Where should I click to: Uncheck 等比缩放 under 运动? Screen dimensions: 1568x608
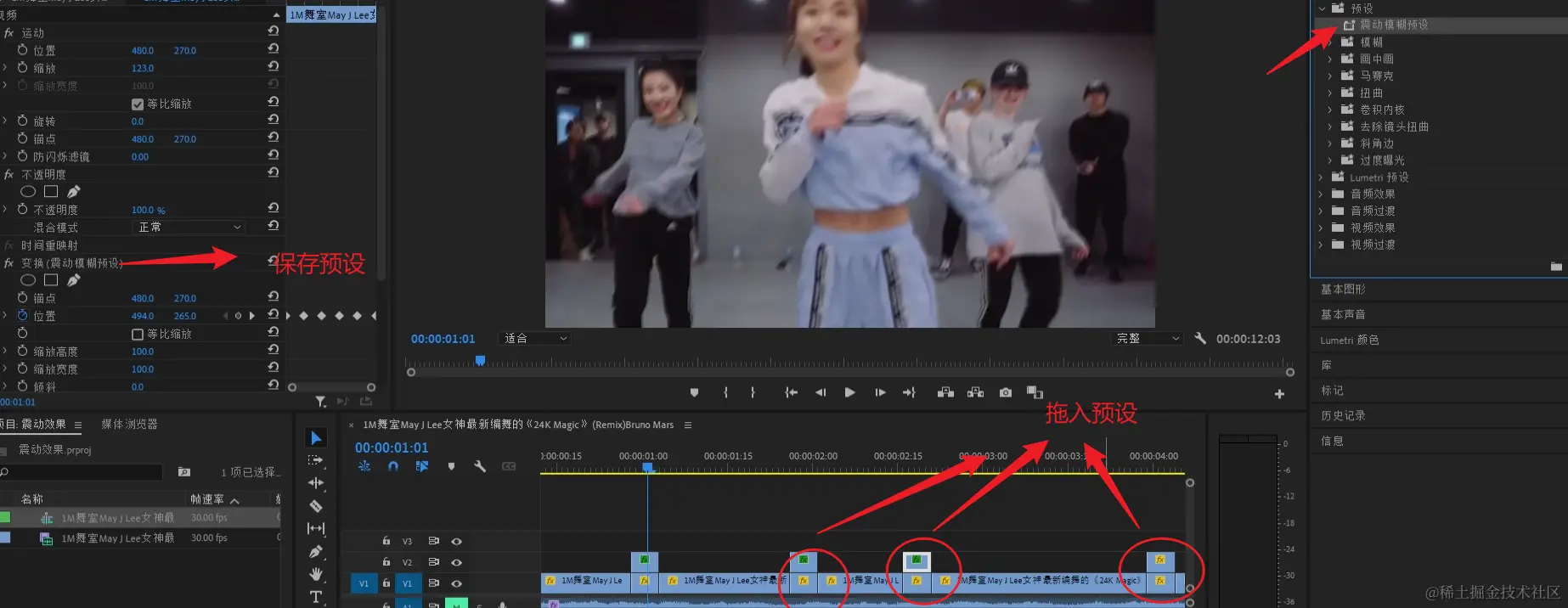(138, 104)
